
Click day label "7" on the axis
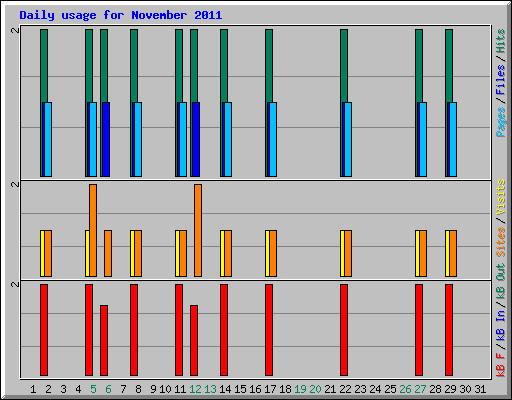pyautogui.click(x=123, y=389)
